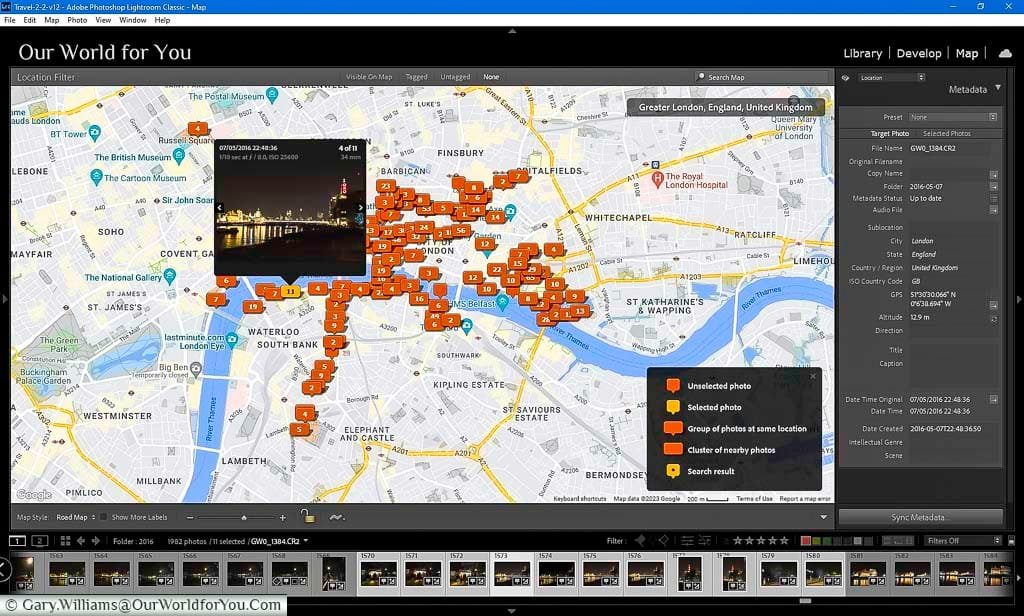Select Untagged location filter

pyautogui.click(x=455, y=76)
